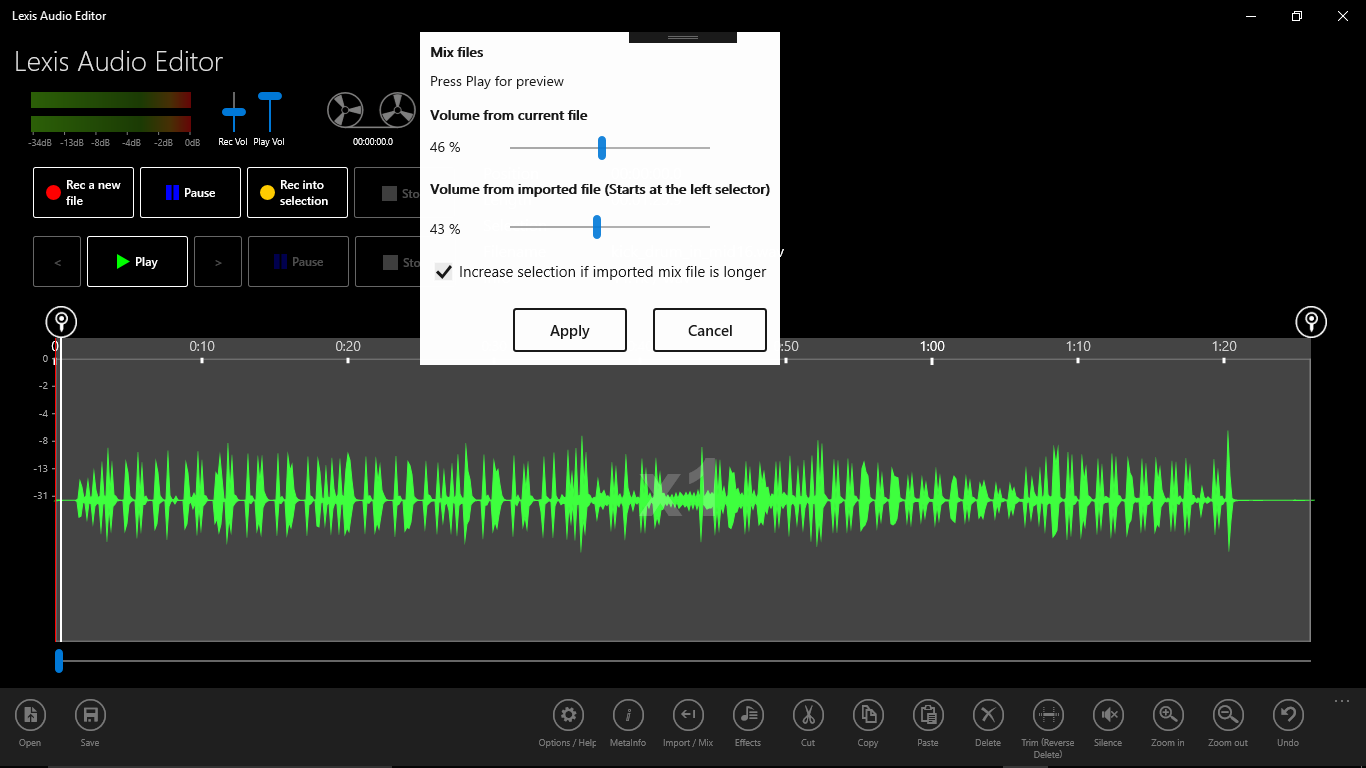Click the horizontal scroll handle below waveform
1366x768 pixels.
[59, 661]
